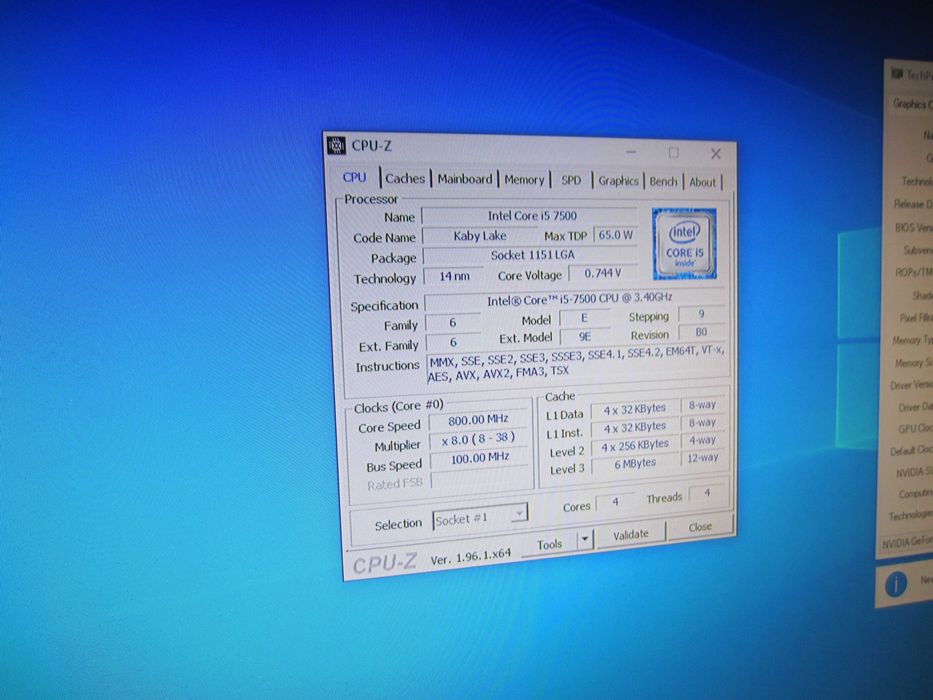Click the Stepping value 9
Image resolution: width=933 pixels, height=700 pixels.
[x=702, y=314]
